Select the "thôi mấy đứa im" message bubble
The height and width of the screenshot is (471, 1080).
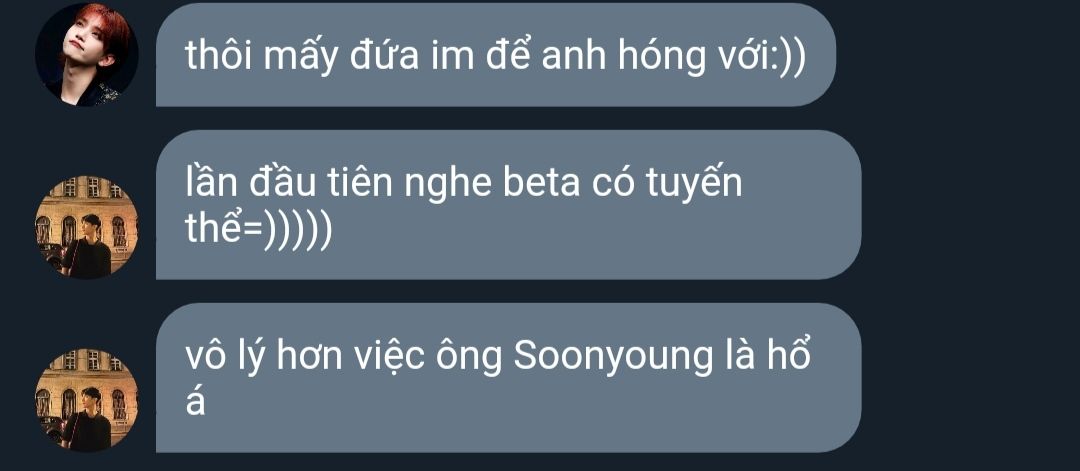496,54
